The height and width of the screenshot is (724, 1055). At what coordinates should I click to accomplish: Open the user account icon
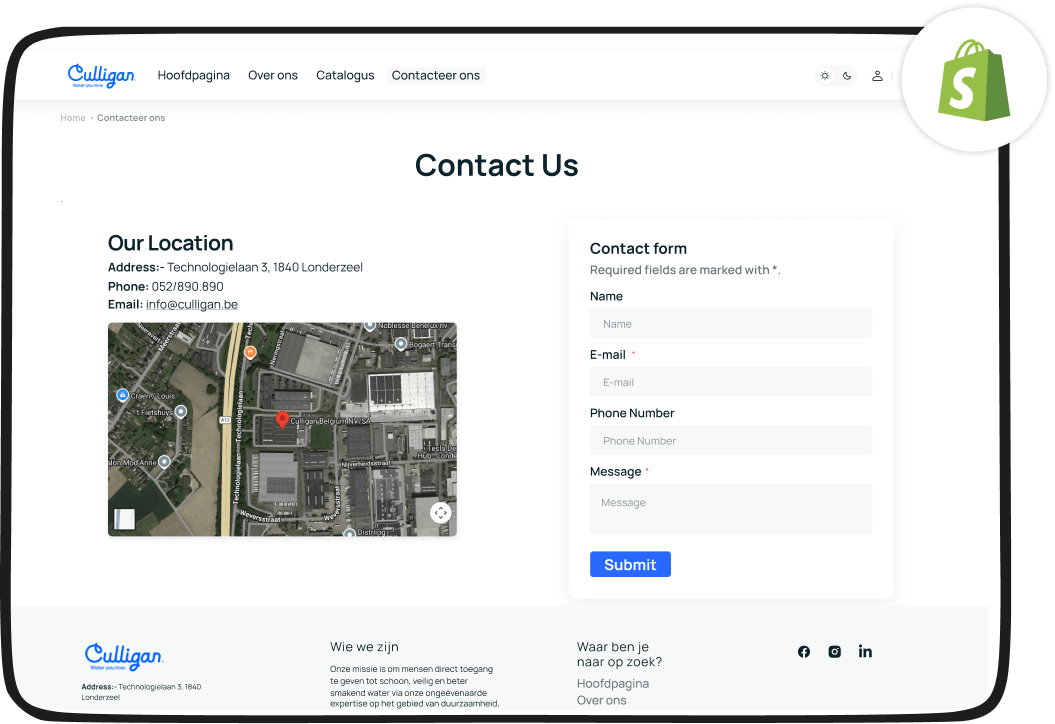pyautogui.click(x=877, y=76)
